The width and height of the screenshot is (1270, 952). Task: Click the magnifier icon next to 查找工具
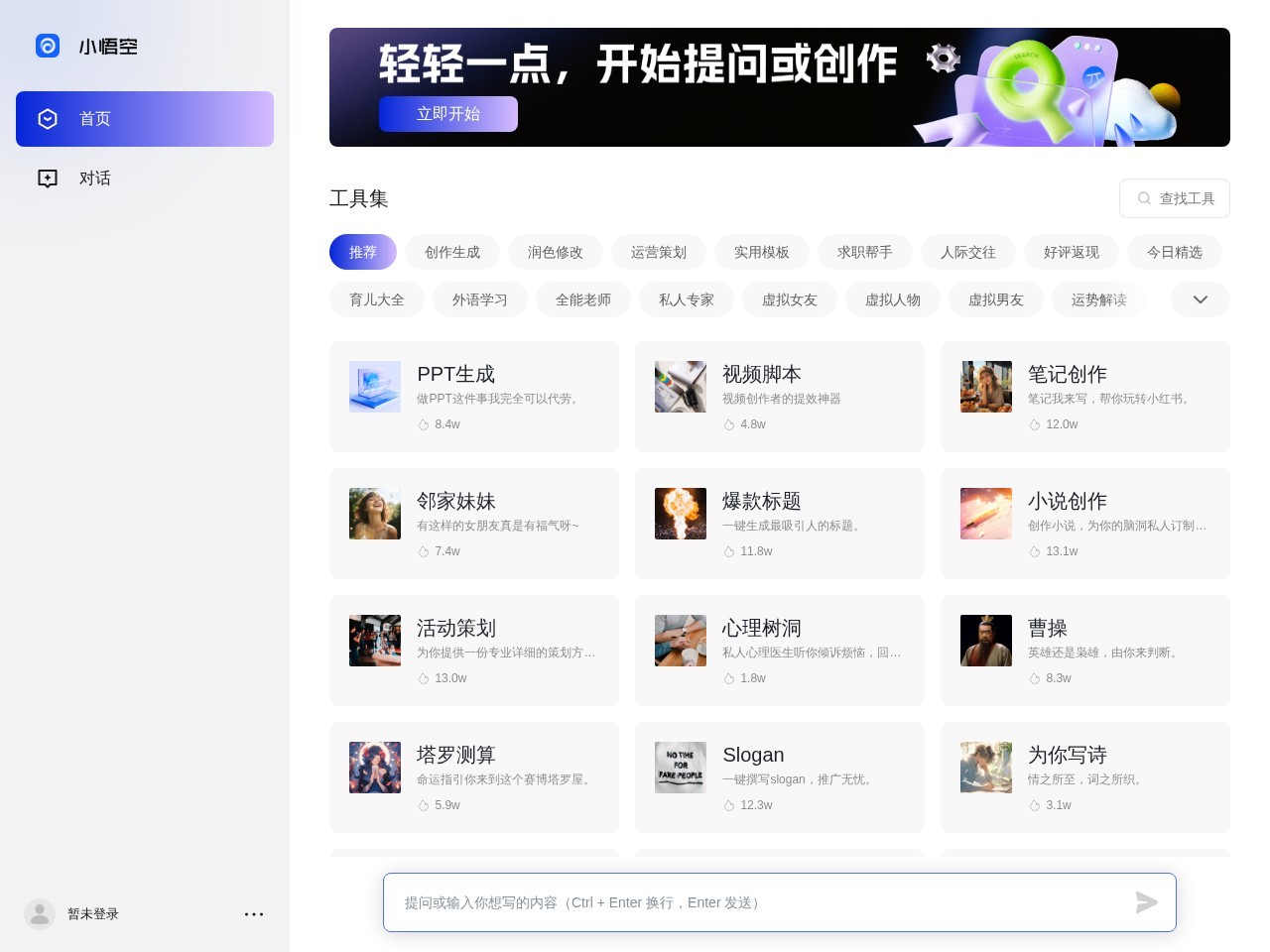click(x=1144, y=198)
